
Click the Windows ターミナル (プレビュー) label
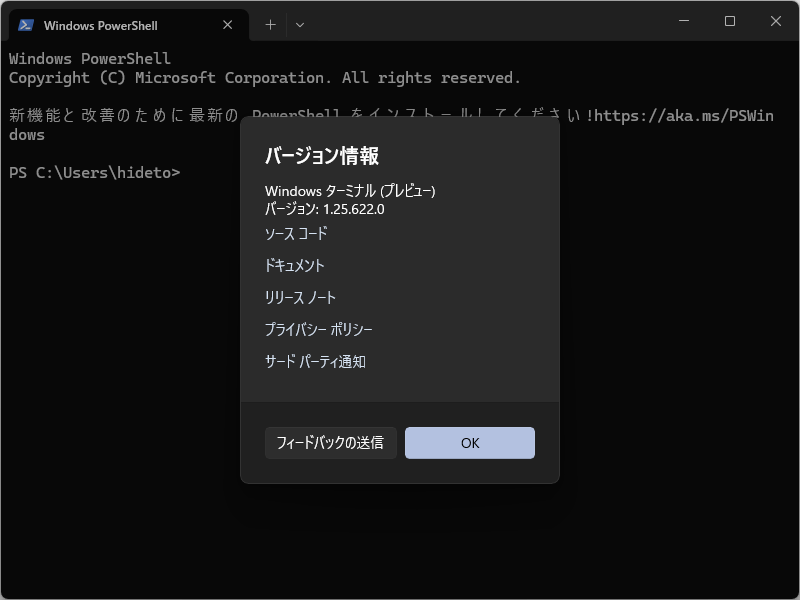coord(349,190)
